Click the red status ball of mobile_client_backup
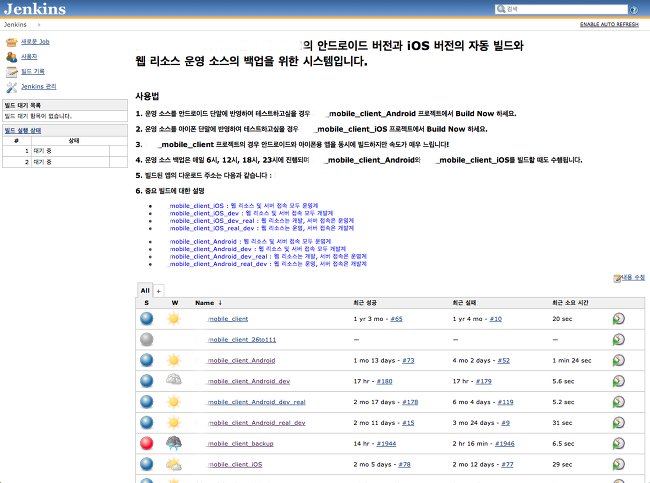 (x=146, y=443)
